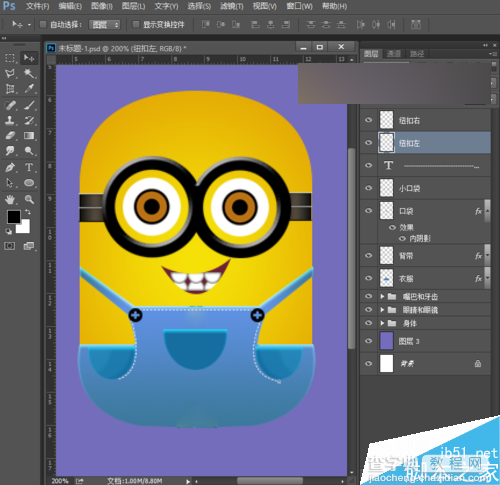Expand effects of 背带 layer
The height and width of the screenshot is (485, 500).
click(x=487, y=256)
